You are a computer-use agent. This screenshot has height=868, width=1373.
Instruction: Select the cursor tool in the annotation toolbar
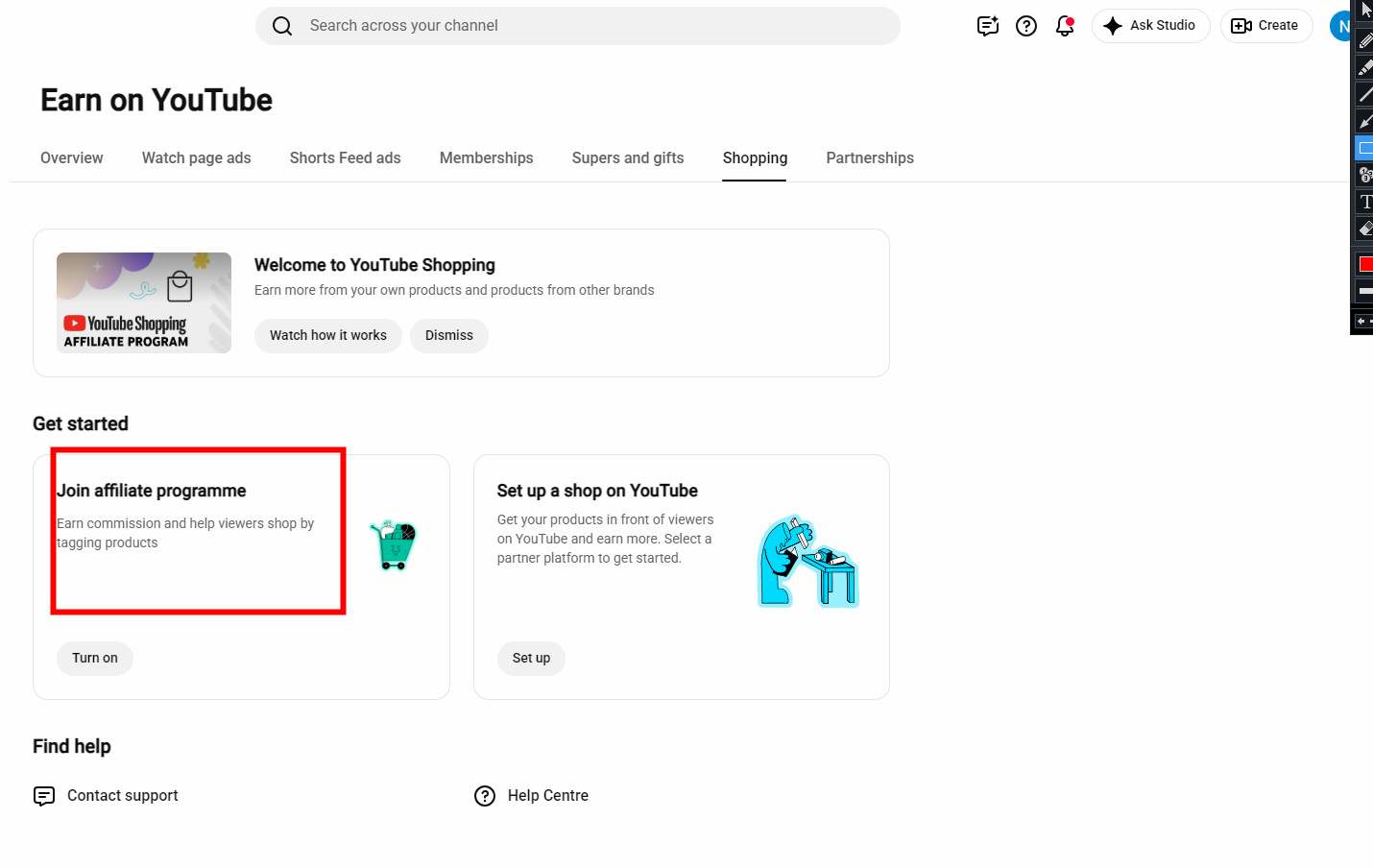[1364, 12]
